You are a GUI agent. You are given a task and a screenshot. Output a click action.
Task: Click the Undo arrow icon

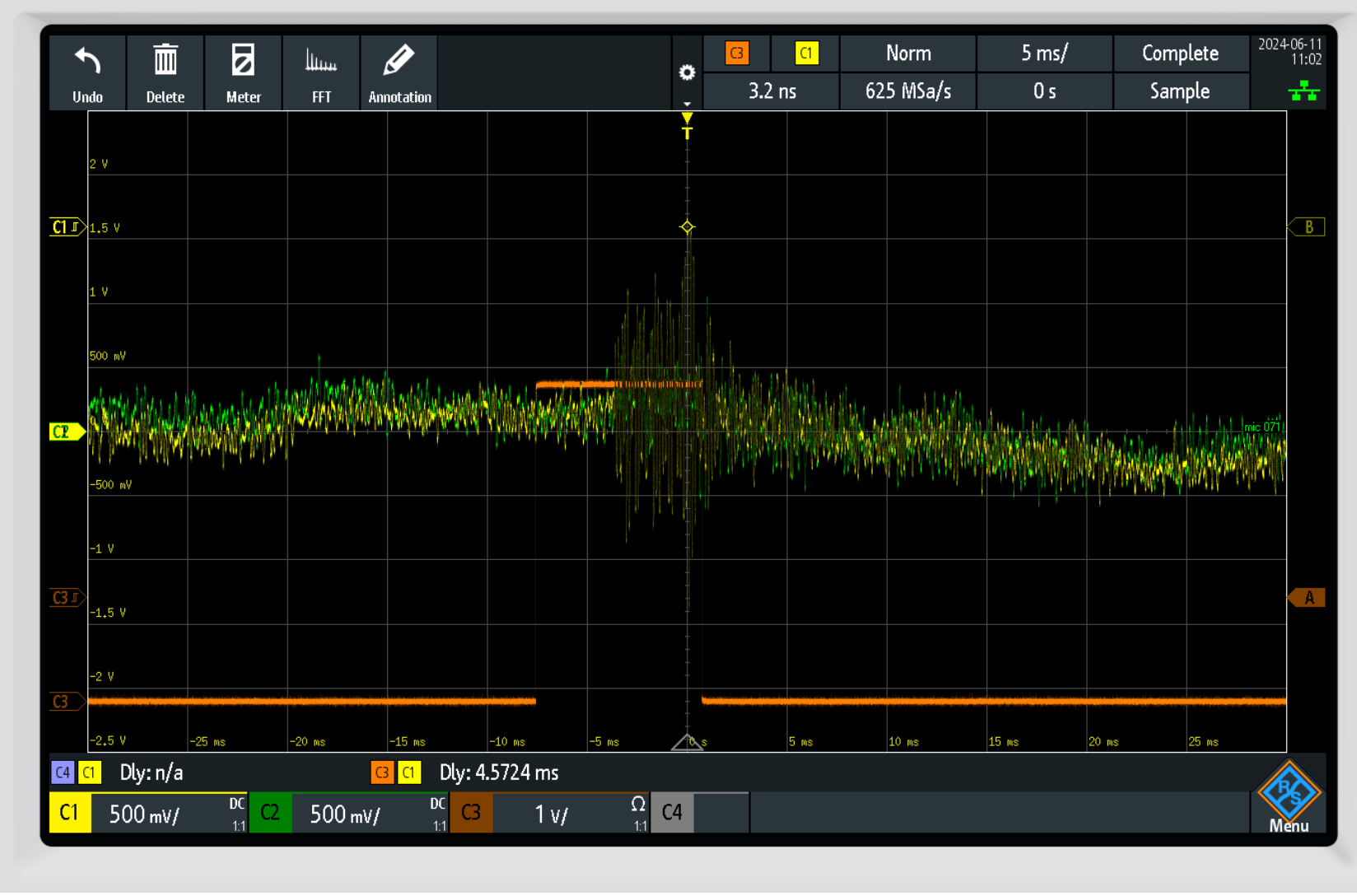point(87,62)
